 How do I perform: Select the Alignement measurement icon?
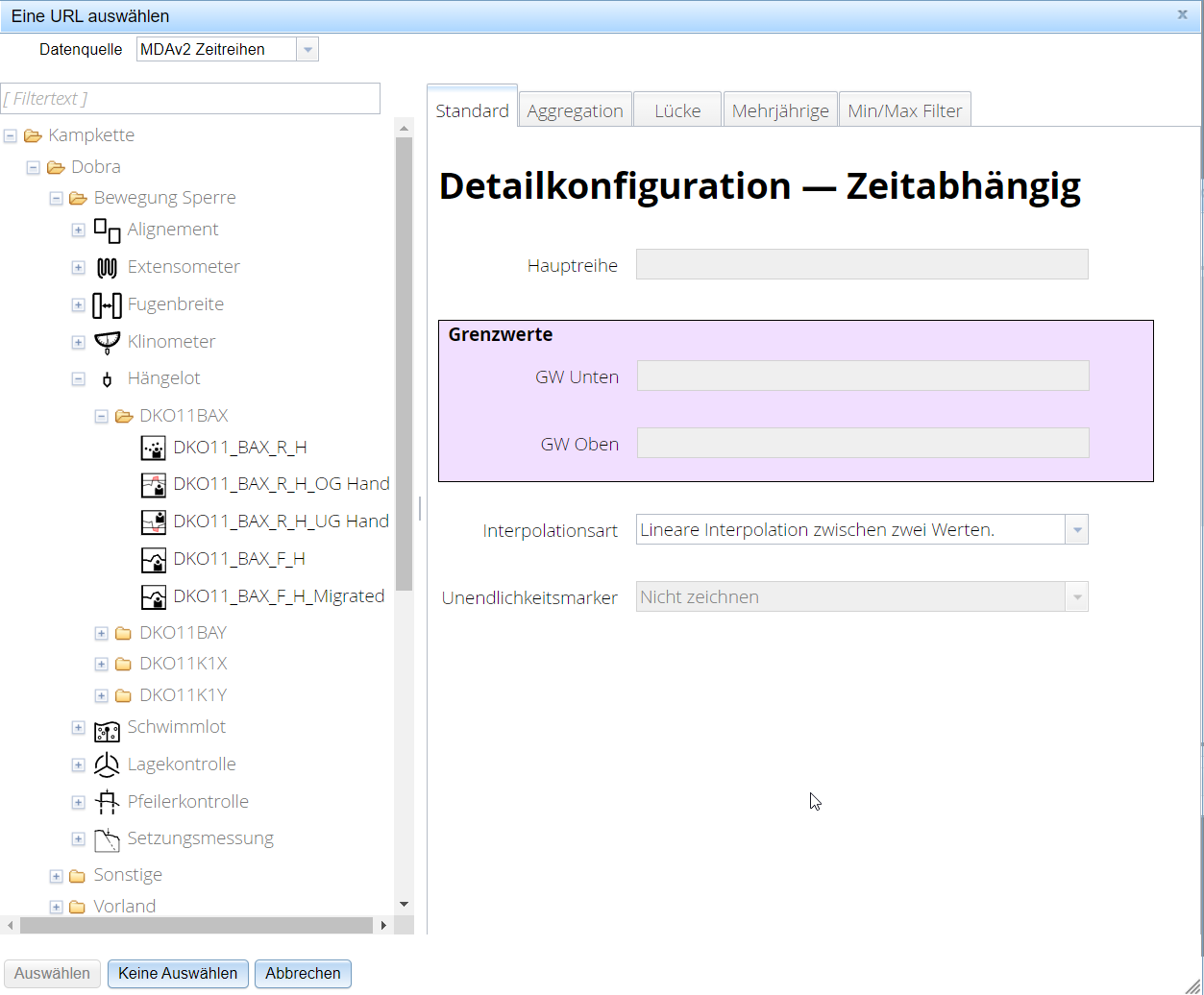click(x=106, y=230)
